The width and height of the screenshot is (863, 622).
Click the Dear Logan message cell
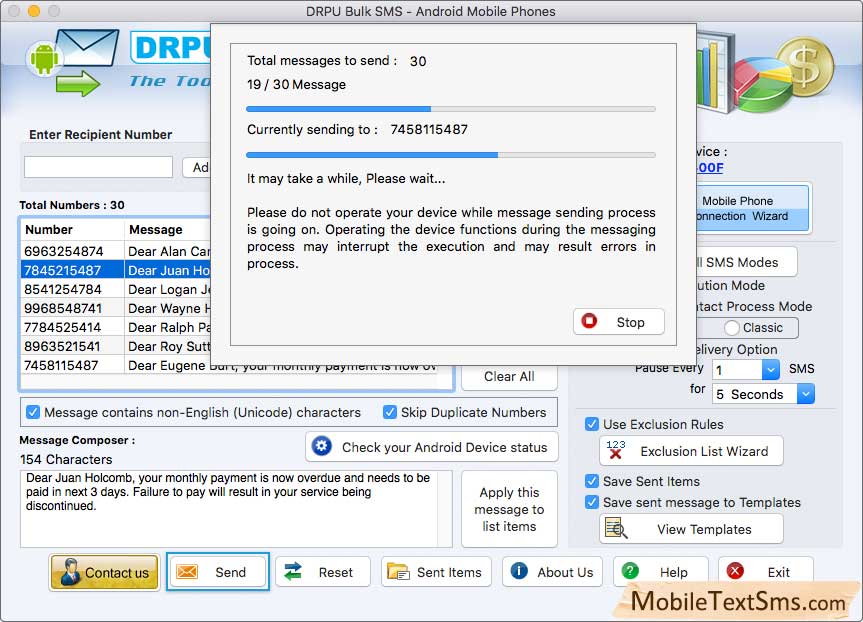click(x=168, y=289)
